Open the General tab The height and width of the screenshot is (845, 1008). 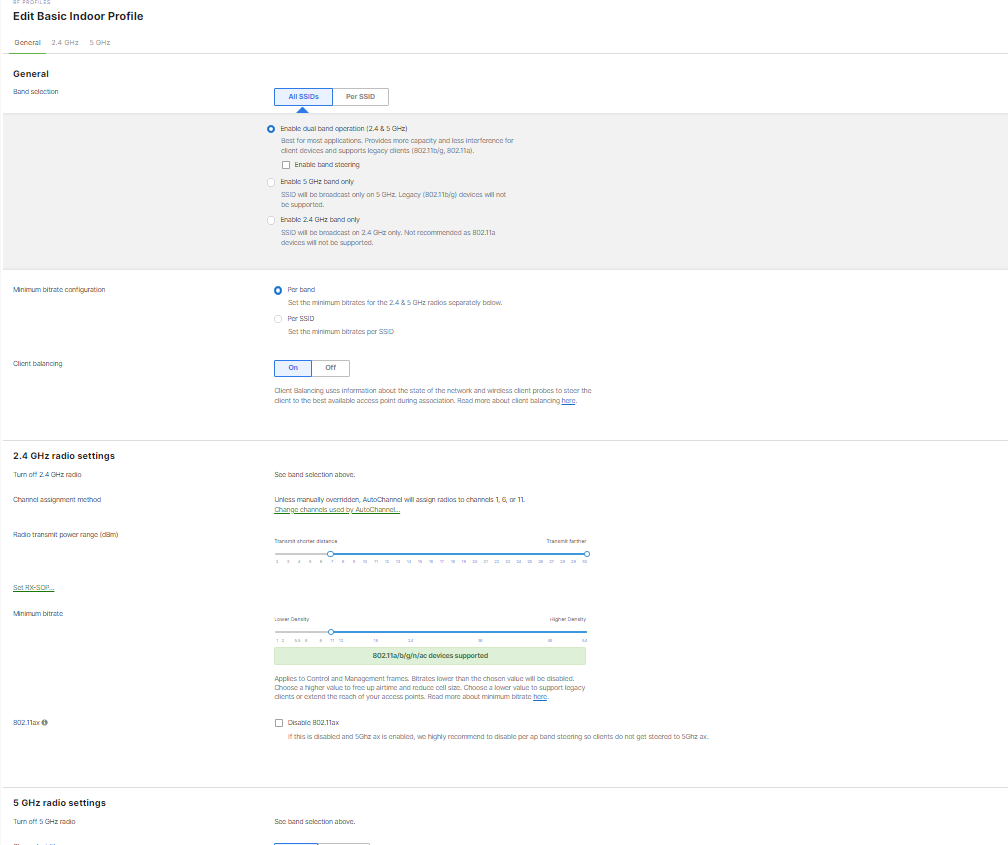(x=26, y=43)
